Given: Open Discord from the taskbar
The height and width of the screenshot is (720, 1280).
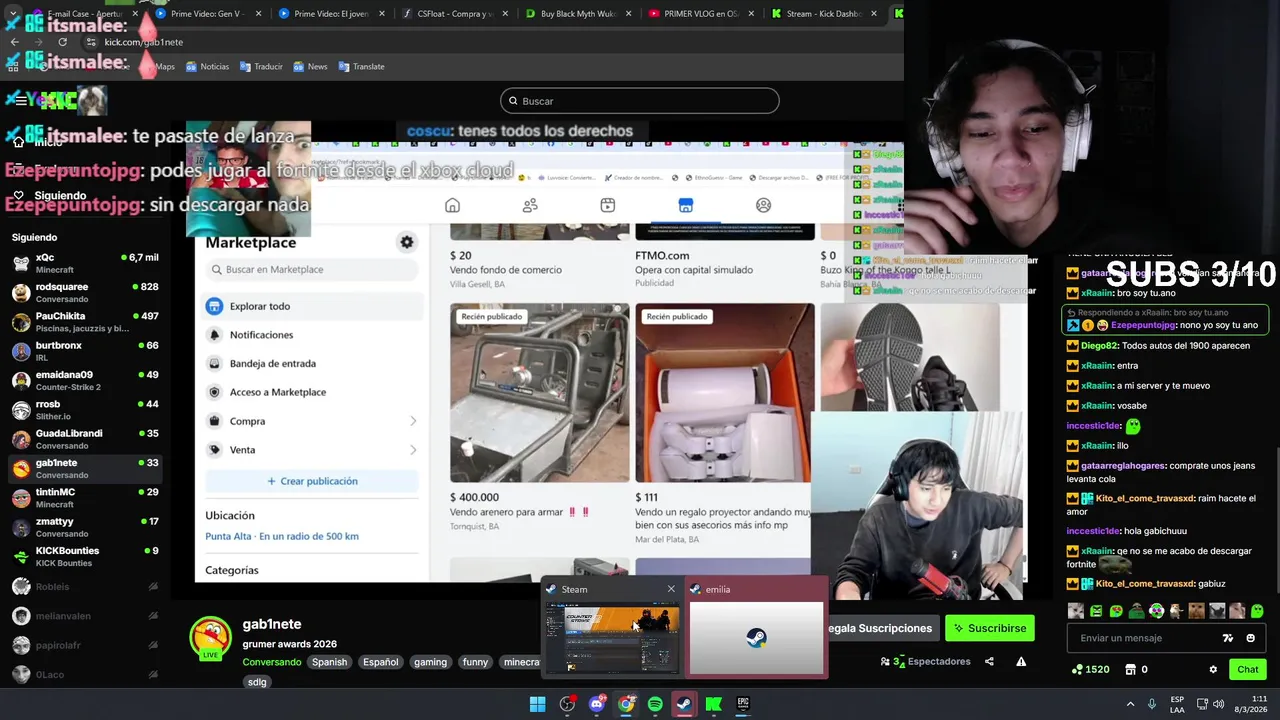Looking at the screenshot, I should (x=597, y=704).
